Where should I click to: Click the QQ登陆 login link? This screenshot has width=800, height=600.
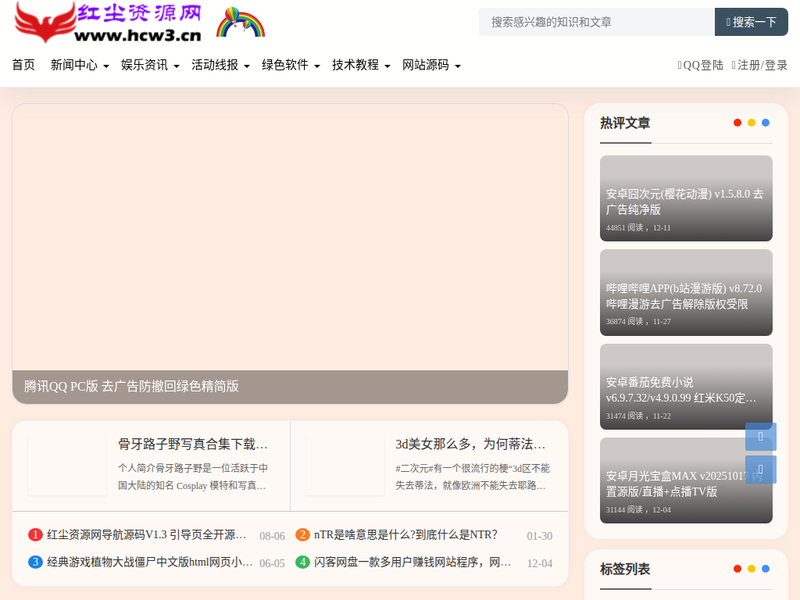point(701,65)
